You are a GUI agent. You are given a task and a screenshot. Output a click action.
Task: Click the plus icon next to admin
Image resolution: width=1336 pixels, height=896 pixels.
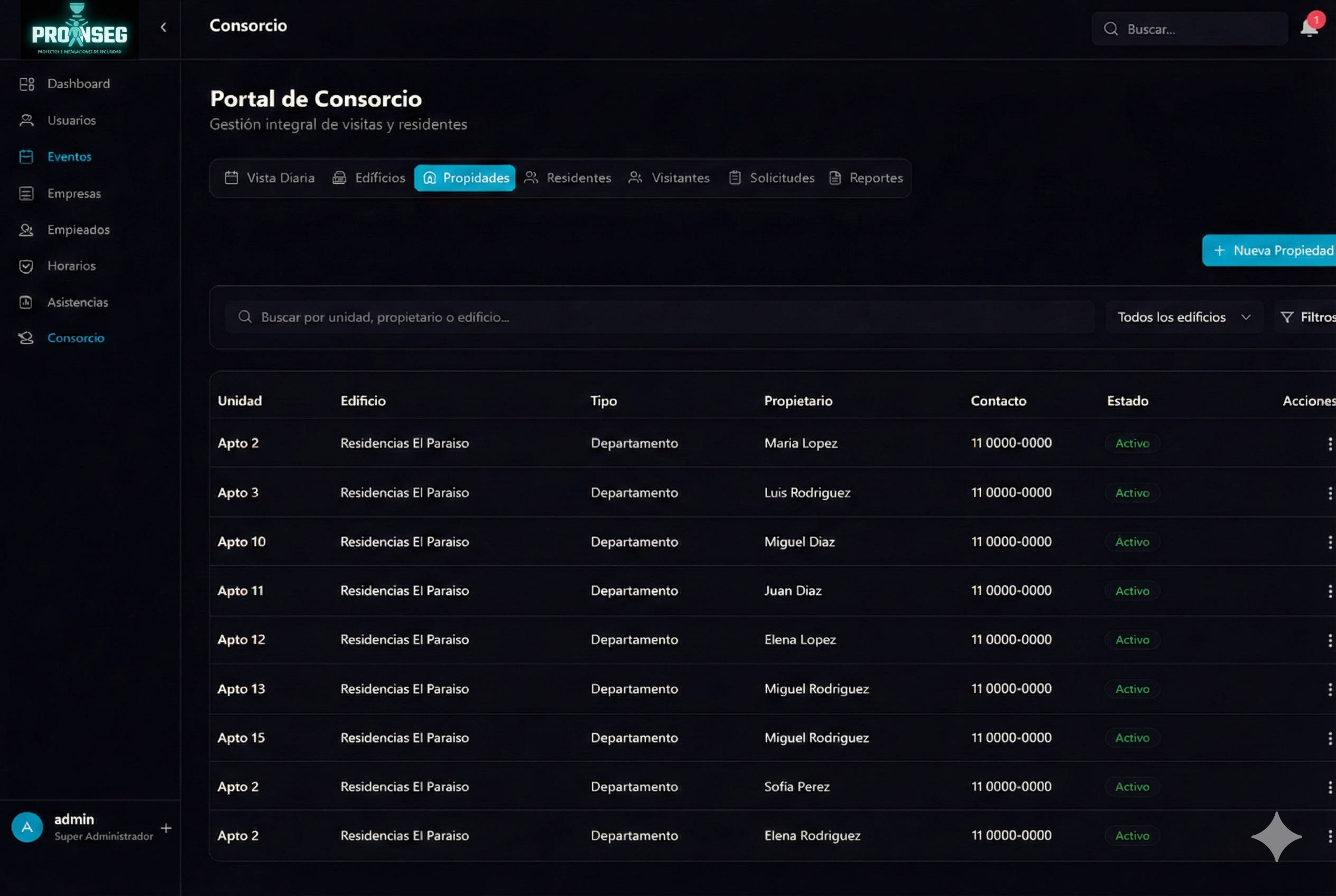pos(166,827)
